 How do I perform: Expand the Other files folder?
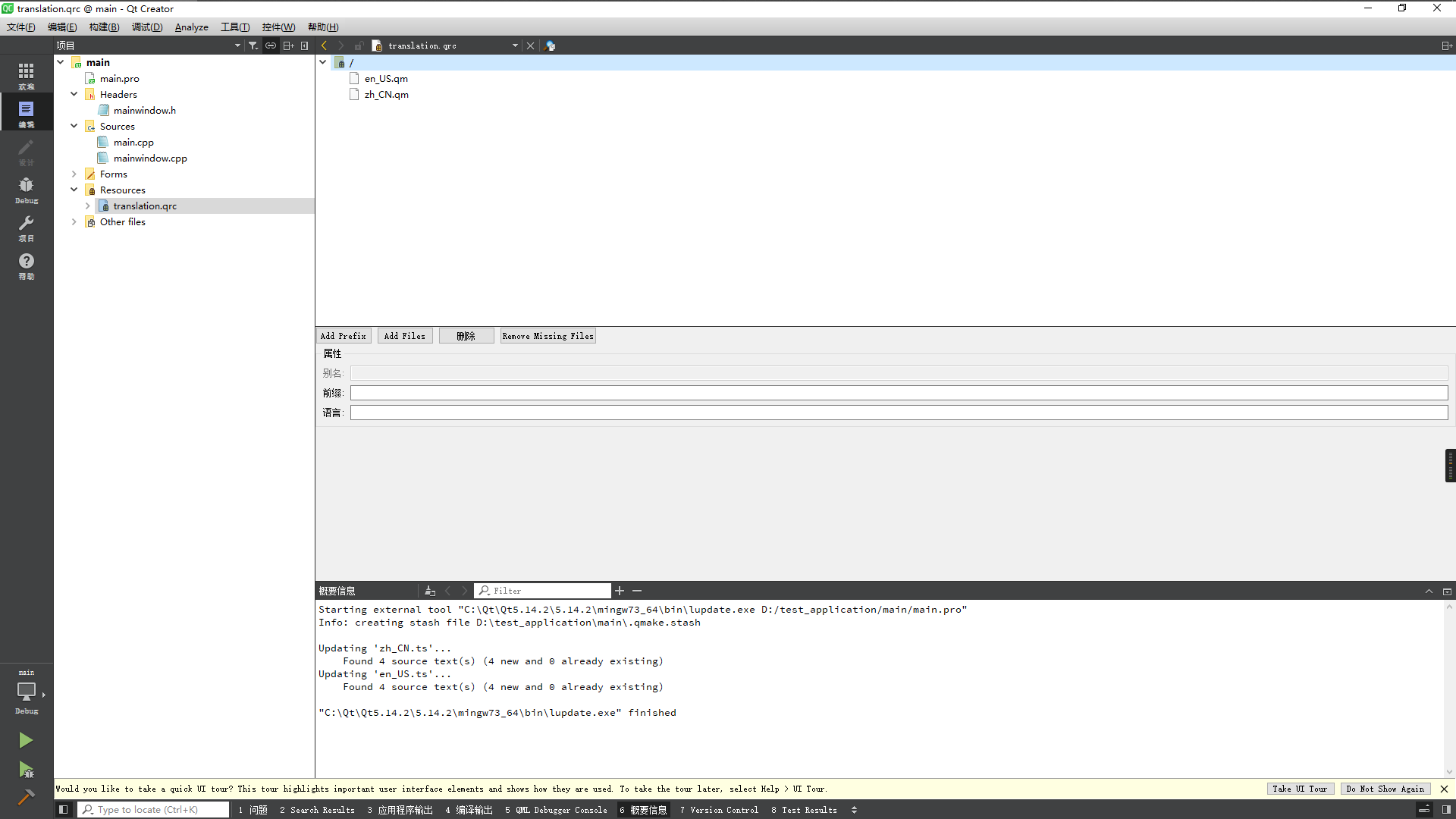pos(74,221)
